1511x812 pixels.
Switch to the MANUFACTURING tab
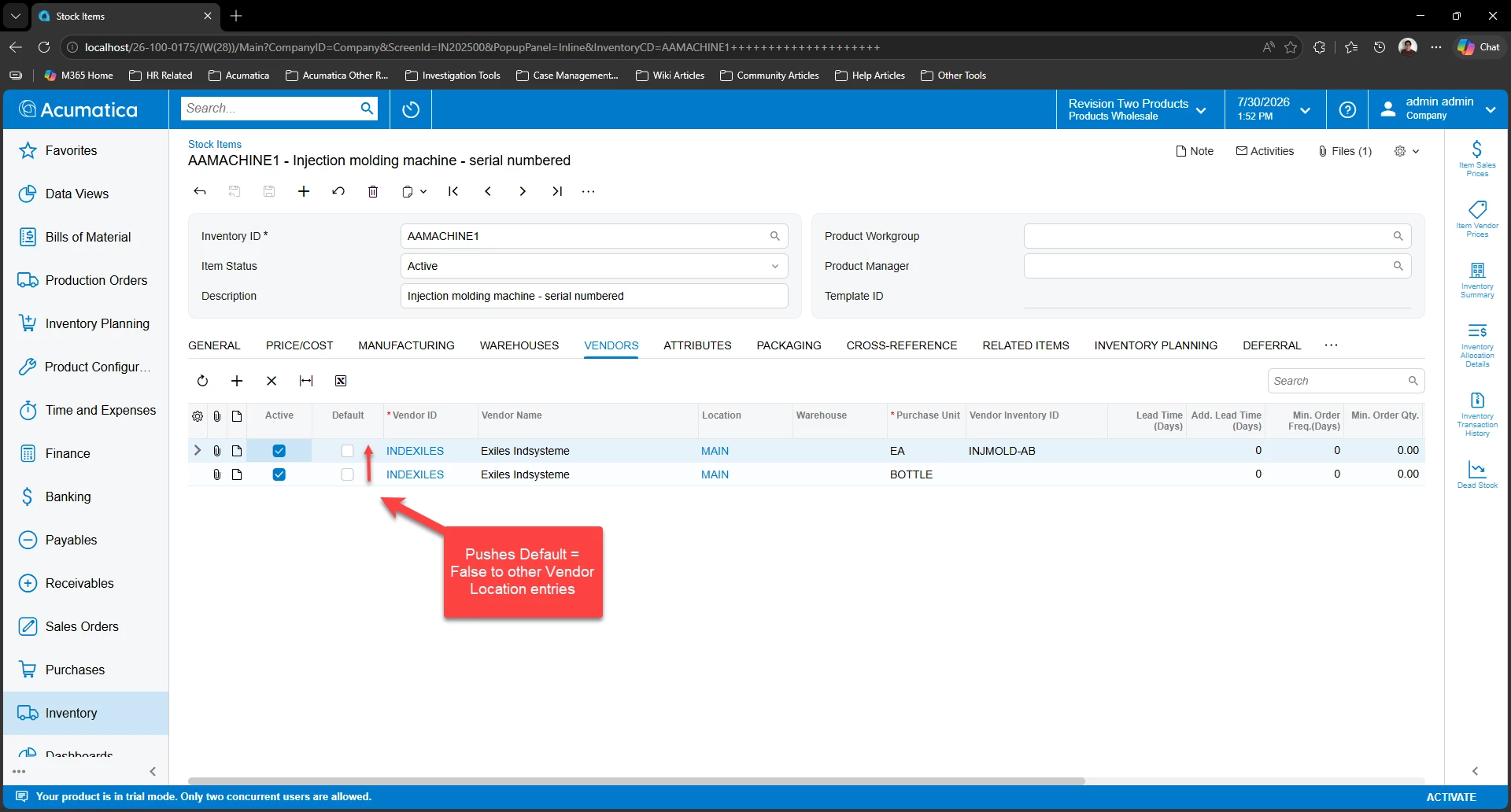pos(406,345)
